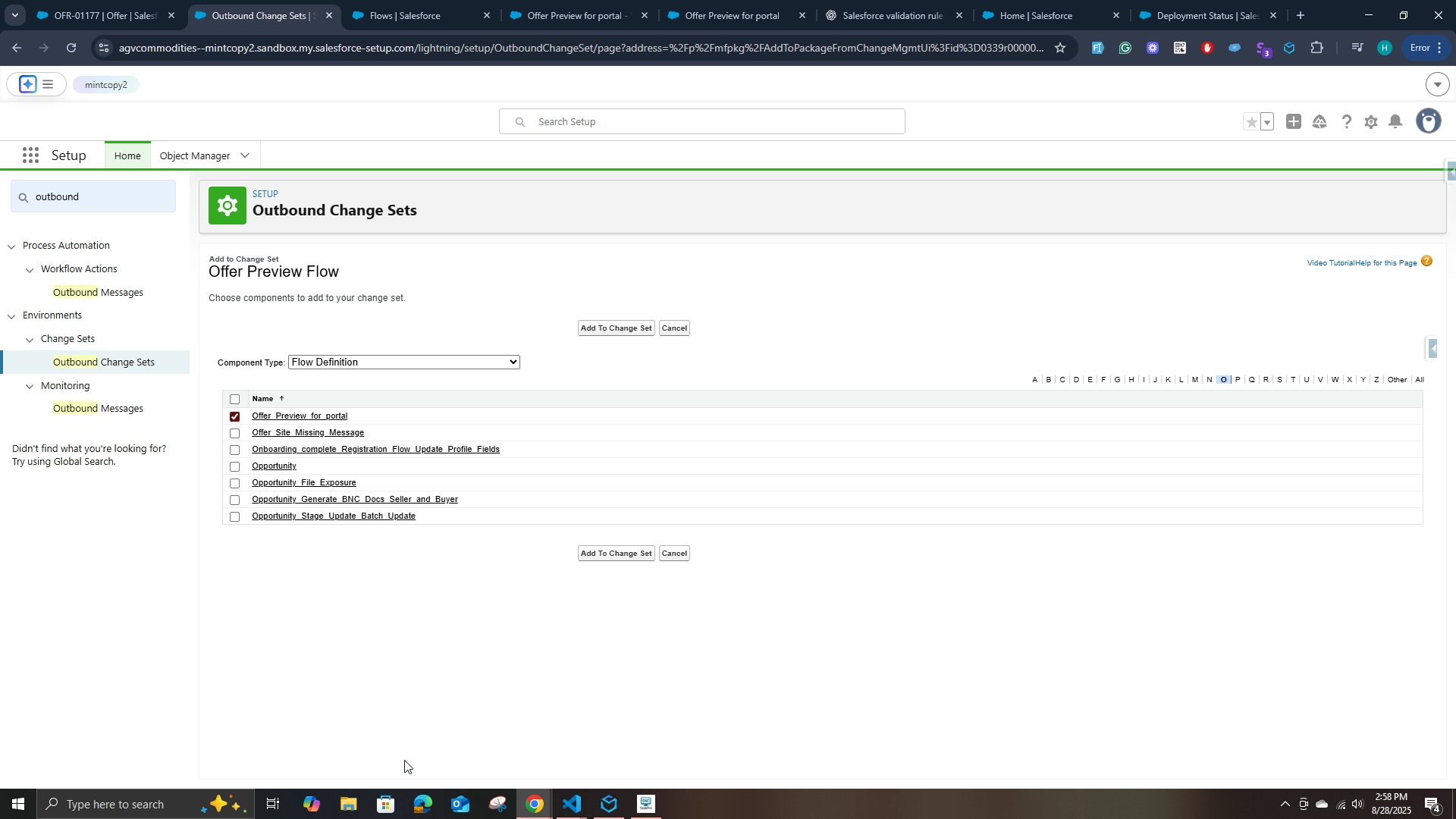Select the Home tab in Setup

point(127,155)
